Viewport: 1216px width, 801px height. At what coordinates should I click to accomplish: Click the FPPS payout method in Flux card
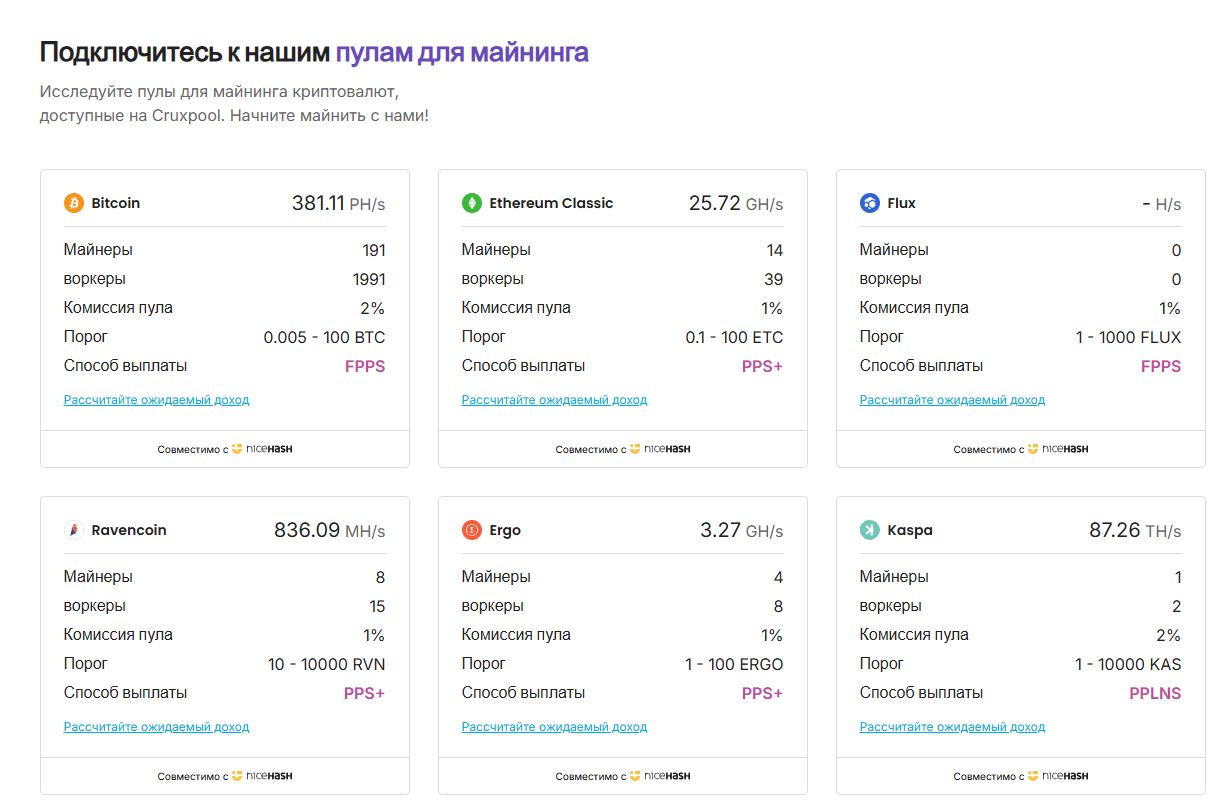click(x=1161, y=367)
